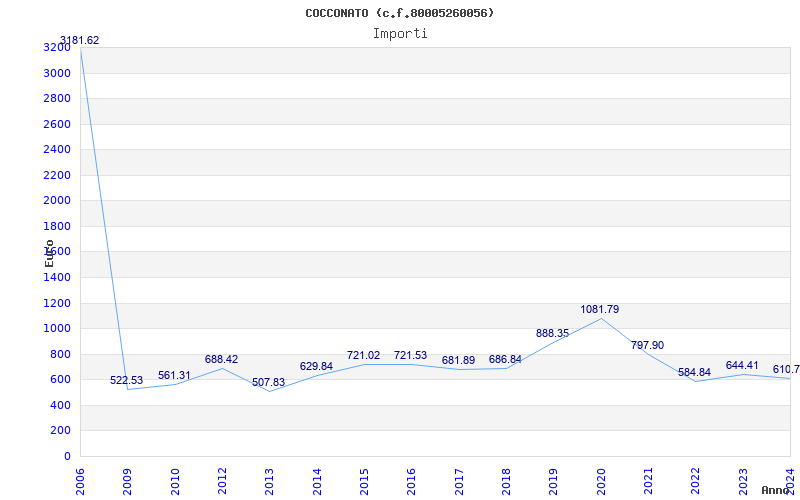Select the 2021 x-axis year label
800x500 pixels.
(x=648, y=482)
